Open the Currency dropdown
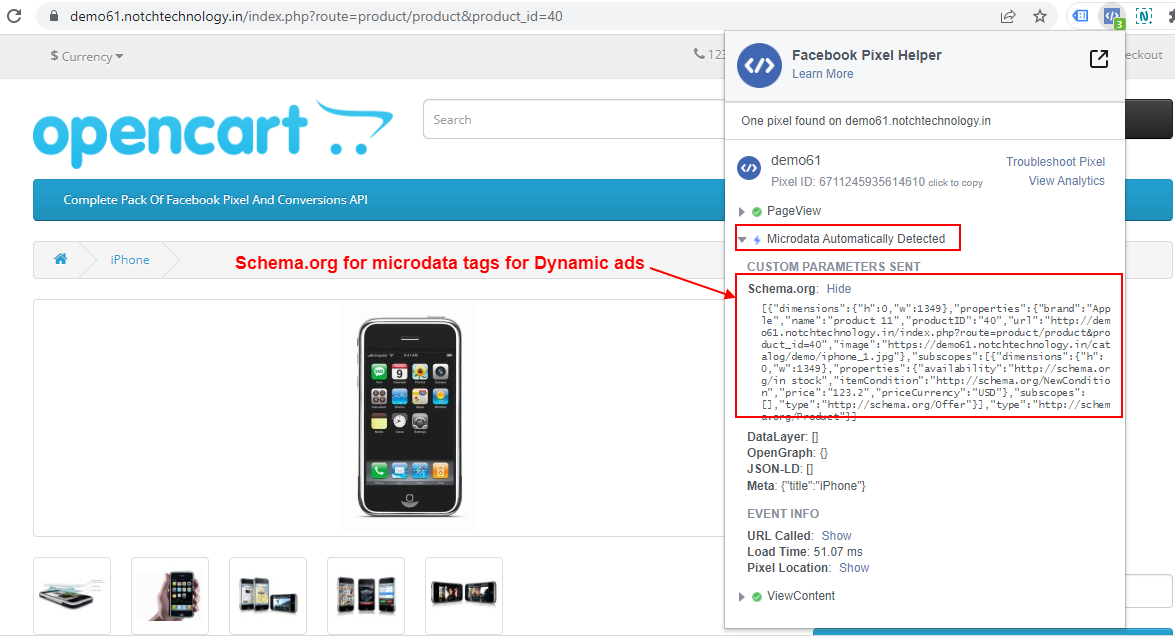The width and height of the screenshot is (1175, 641). click(x=87, y=56)
